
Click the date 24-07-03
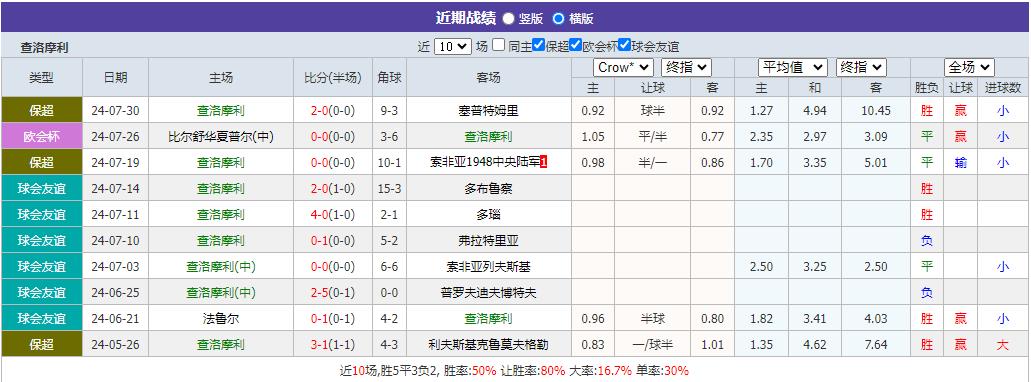pyautogui.click(x=115, y=267)
